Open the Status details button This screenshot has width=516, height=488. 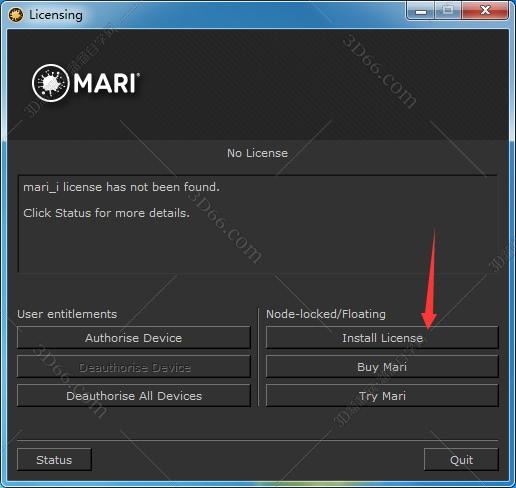click(54, 460)
